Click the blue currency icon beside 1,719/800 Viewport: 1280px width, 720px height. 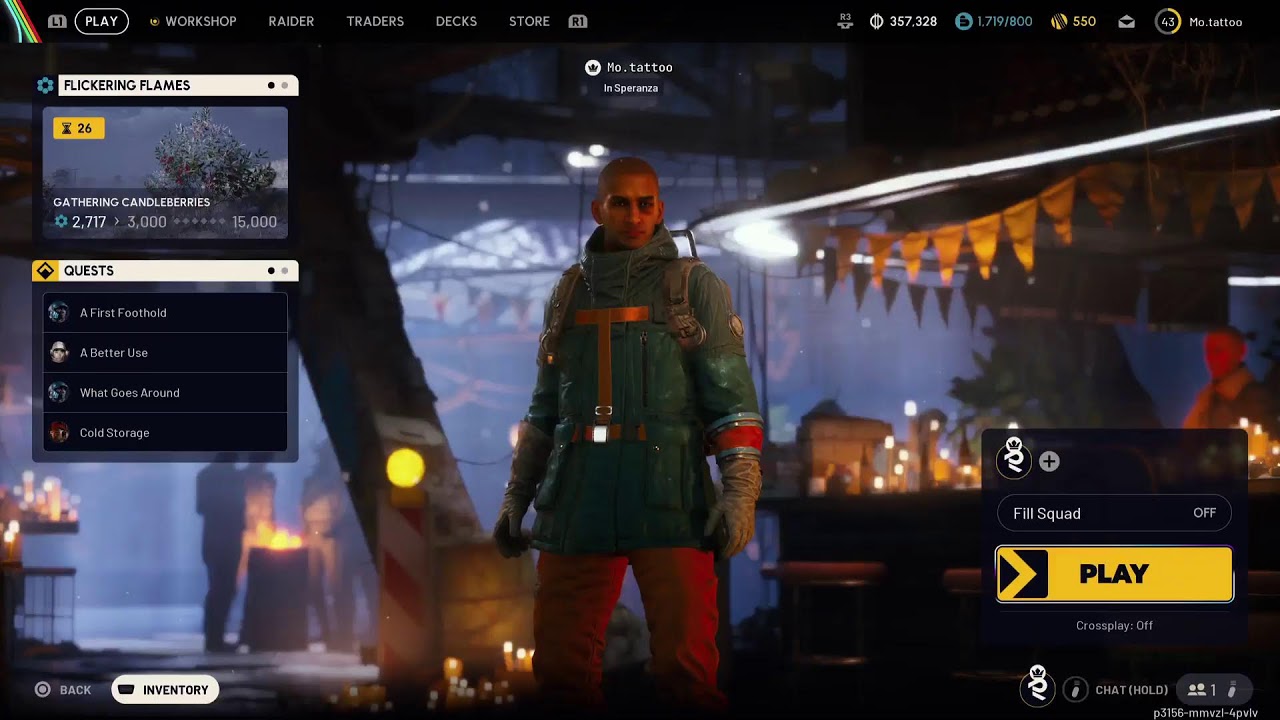tap(963, 21)
